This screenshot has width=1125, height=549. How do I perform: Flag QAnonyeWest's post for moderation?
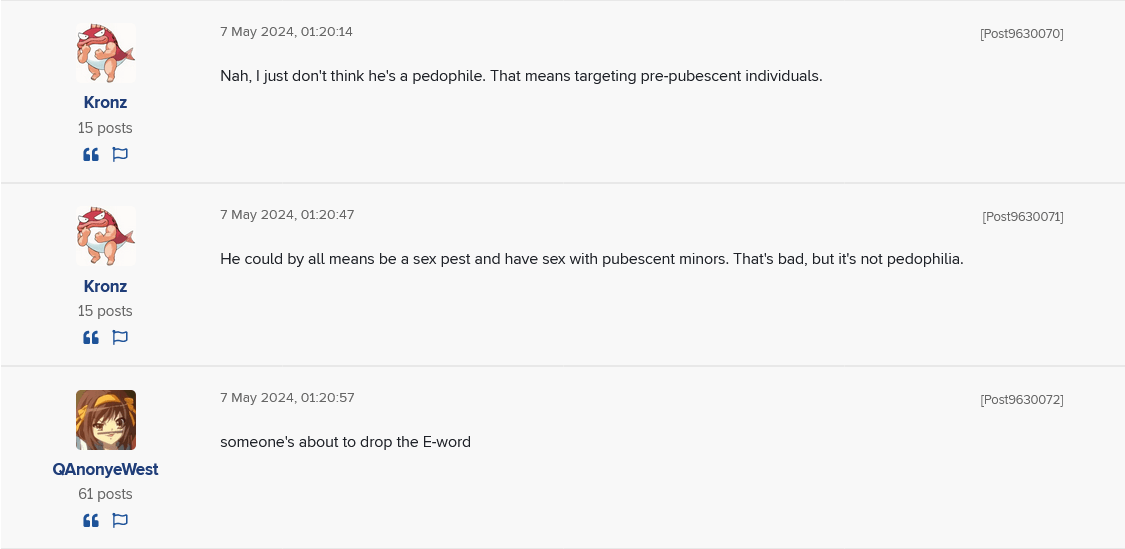pyautogui.click(x=120, y=521)
